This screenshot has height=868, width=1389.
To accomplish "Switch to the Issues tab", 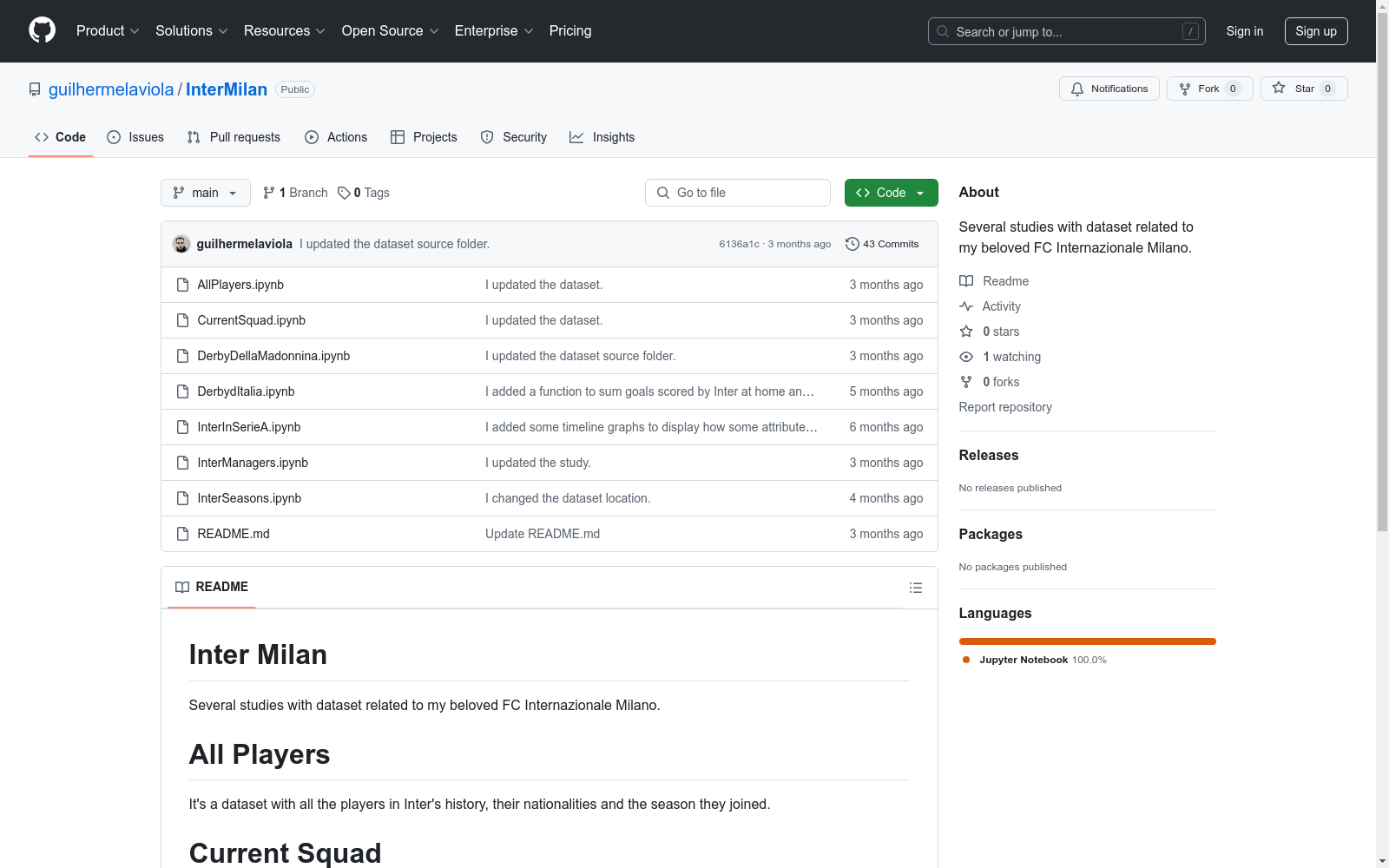I will [135, 137].
